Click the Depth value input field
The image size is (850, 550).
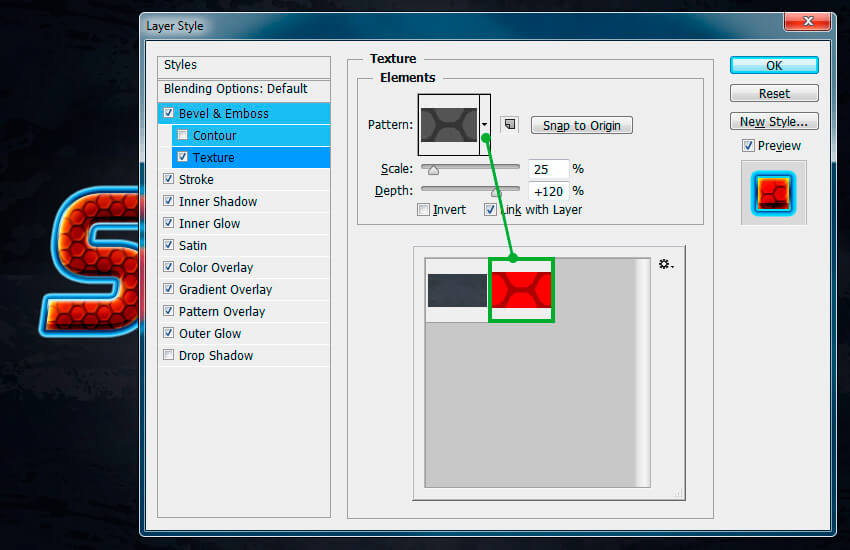[548, 191]
